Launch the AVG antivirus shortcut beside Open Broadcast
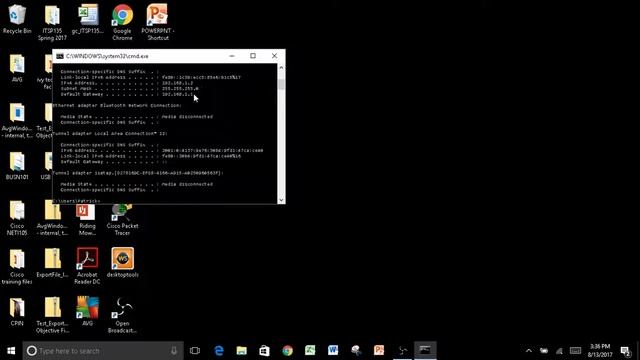640x360 pixels. (87, 311)
